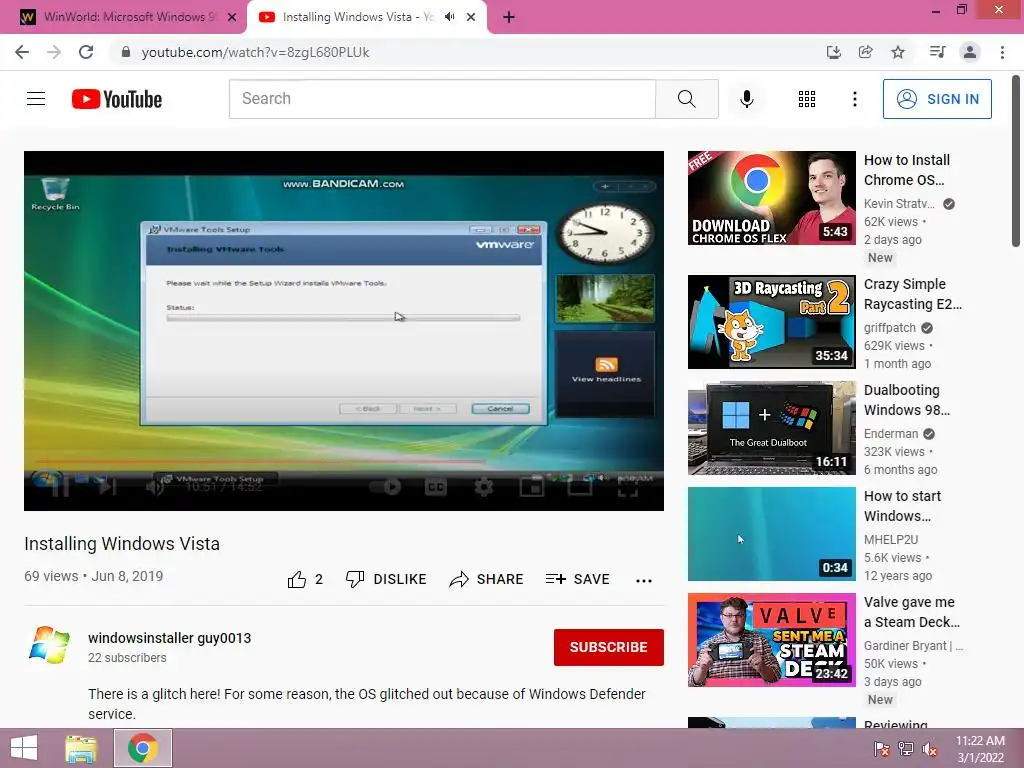Mute the video player volume
This screenshot has height=768, width=1024.
(x=155, y=487)
